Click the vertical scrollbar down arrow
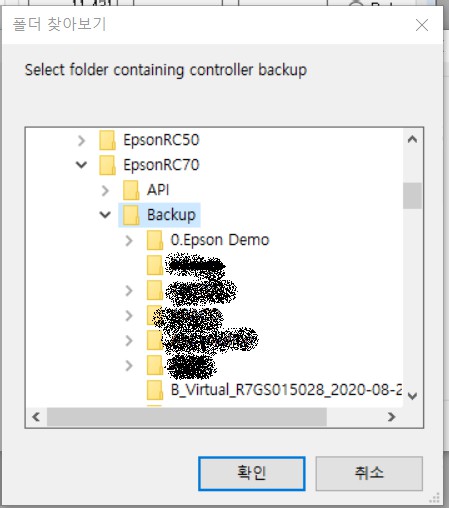Screen dimensions: 449x508 [x=412, y=396]
